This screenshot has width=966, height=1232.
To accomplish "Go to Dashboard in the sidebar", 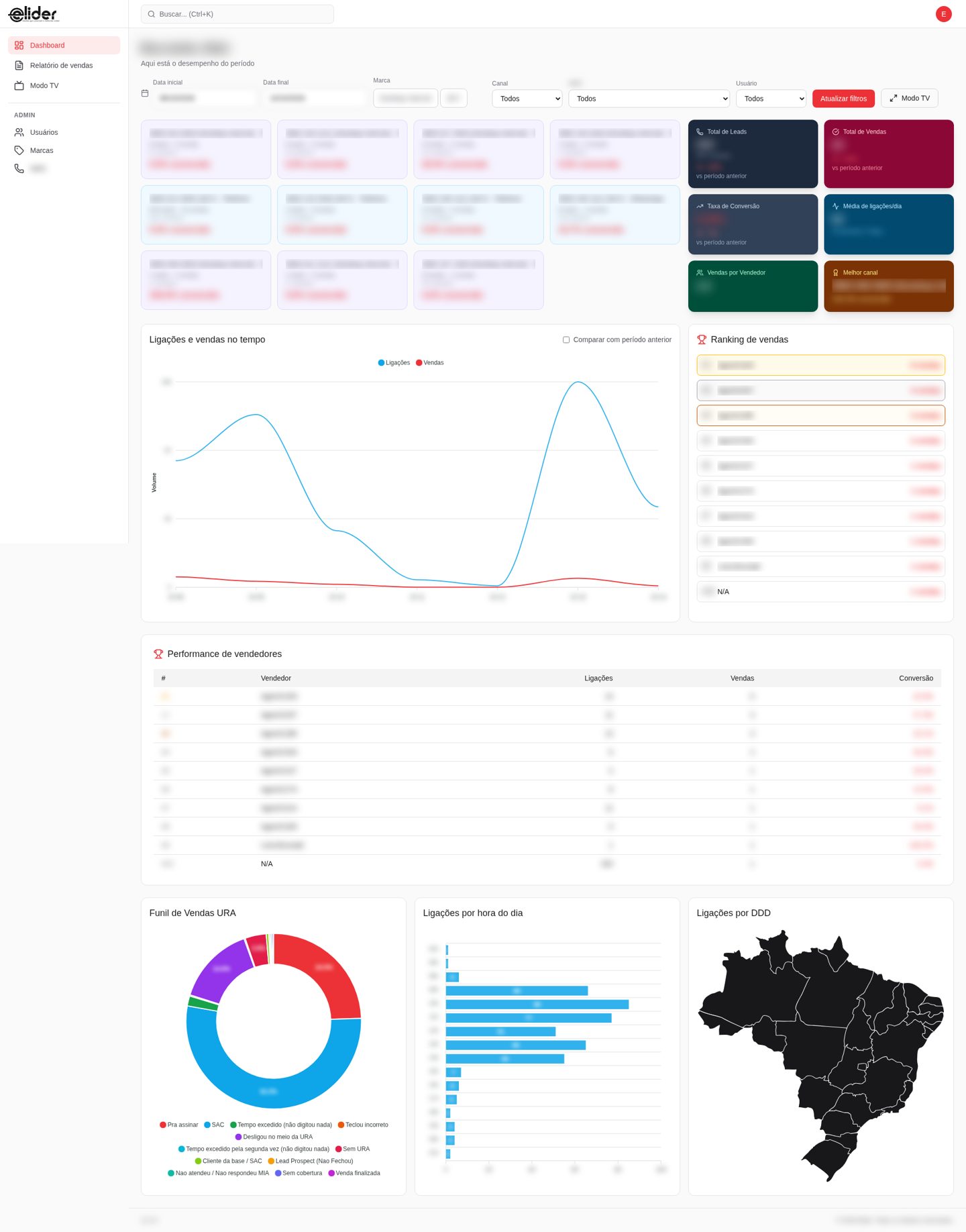I will 64,46.
